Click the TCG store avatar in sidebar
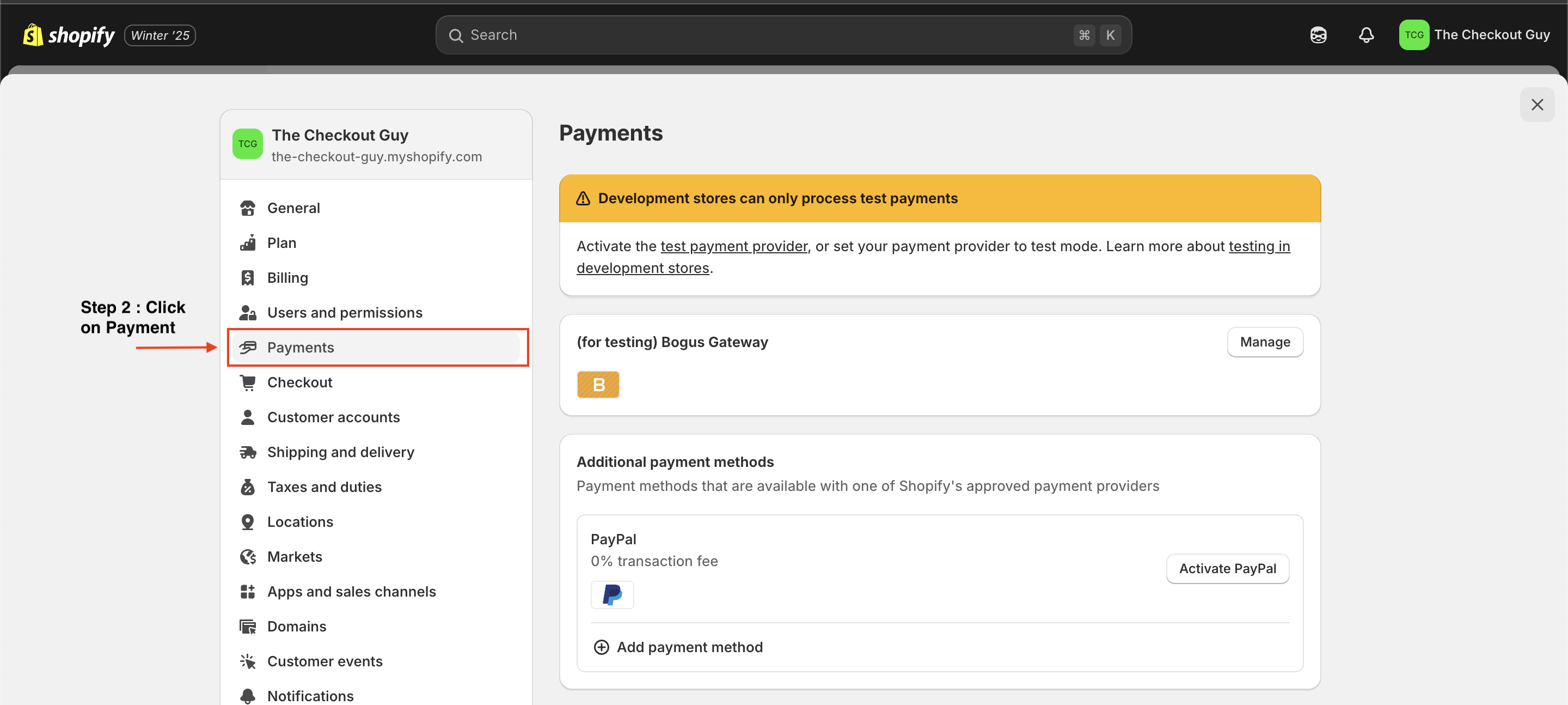Image resolution: width=1568 pixels, height=705 pixels. coord(247,144)
